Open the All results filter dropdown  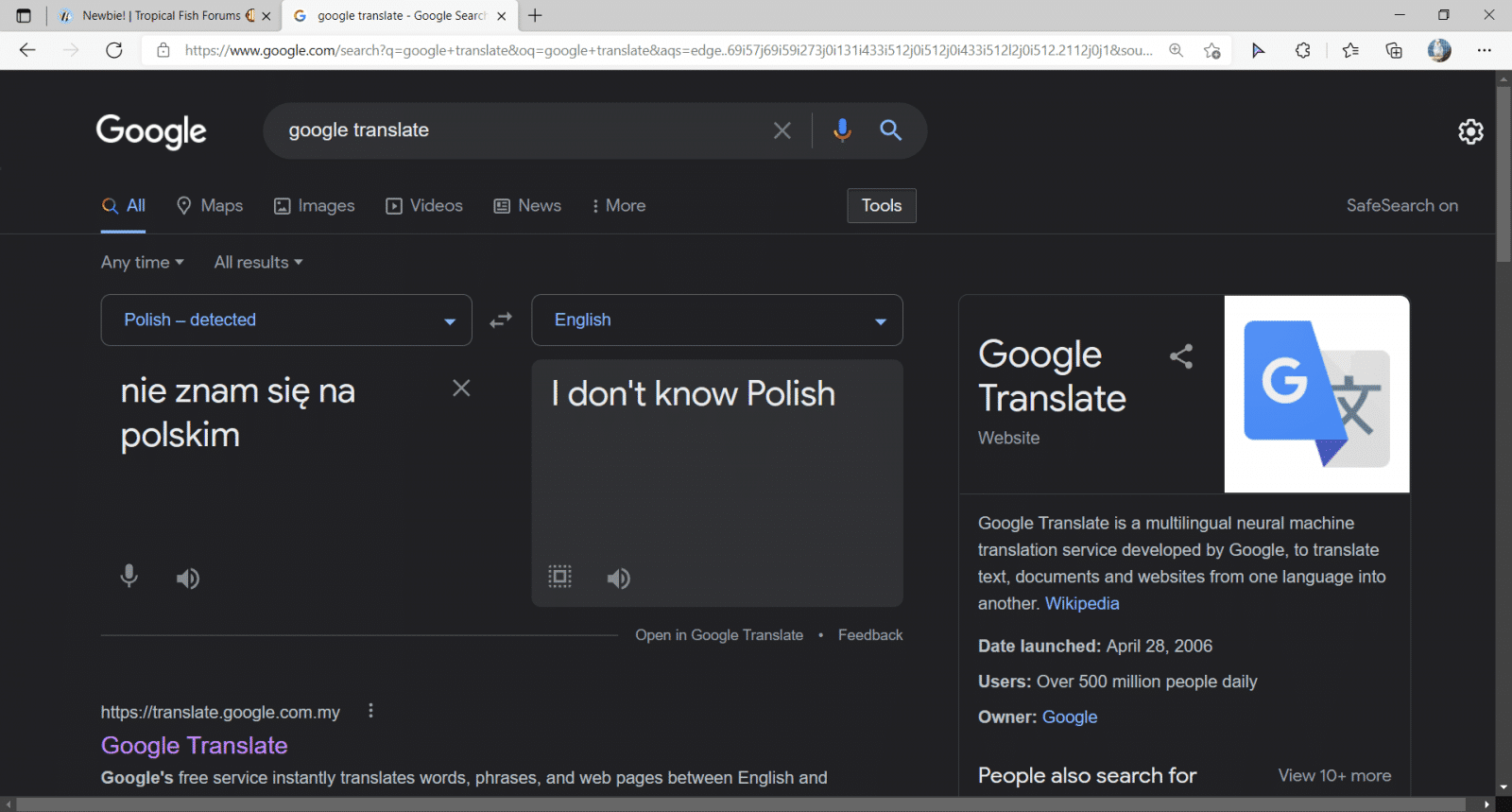point(258,262)
